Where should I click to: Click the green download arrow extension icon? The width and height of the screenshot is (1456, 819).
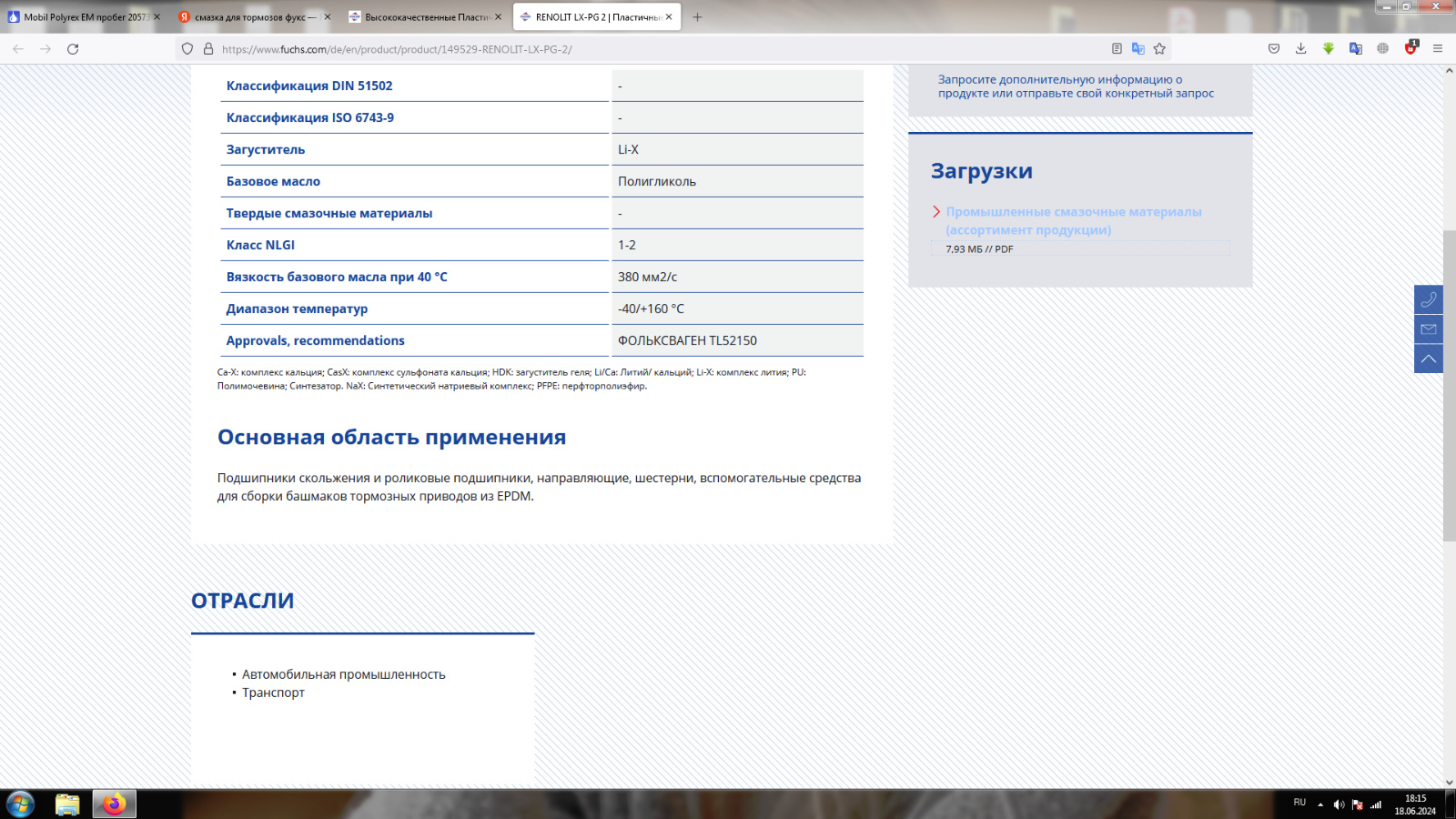coord(1329,49)
